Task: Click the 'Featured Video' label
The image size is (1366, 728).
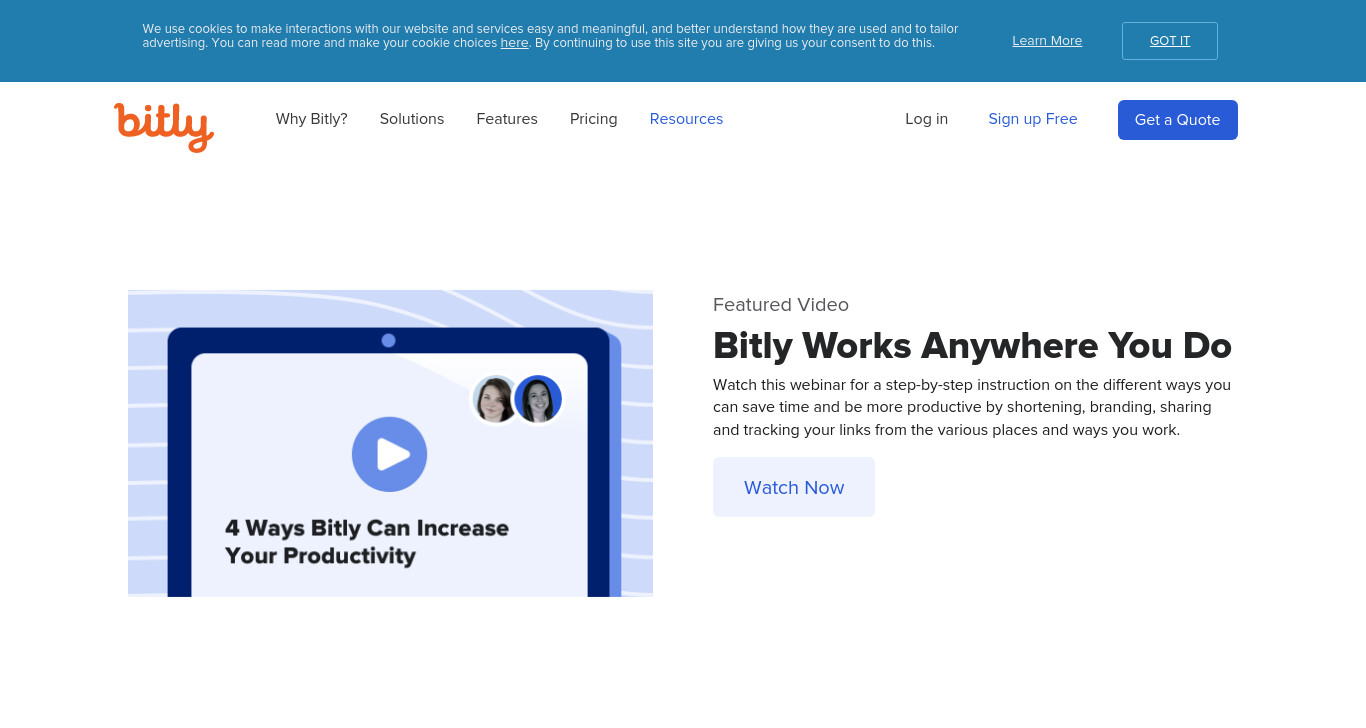Action: pos(781,305)
